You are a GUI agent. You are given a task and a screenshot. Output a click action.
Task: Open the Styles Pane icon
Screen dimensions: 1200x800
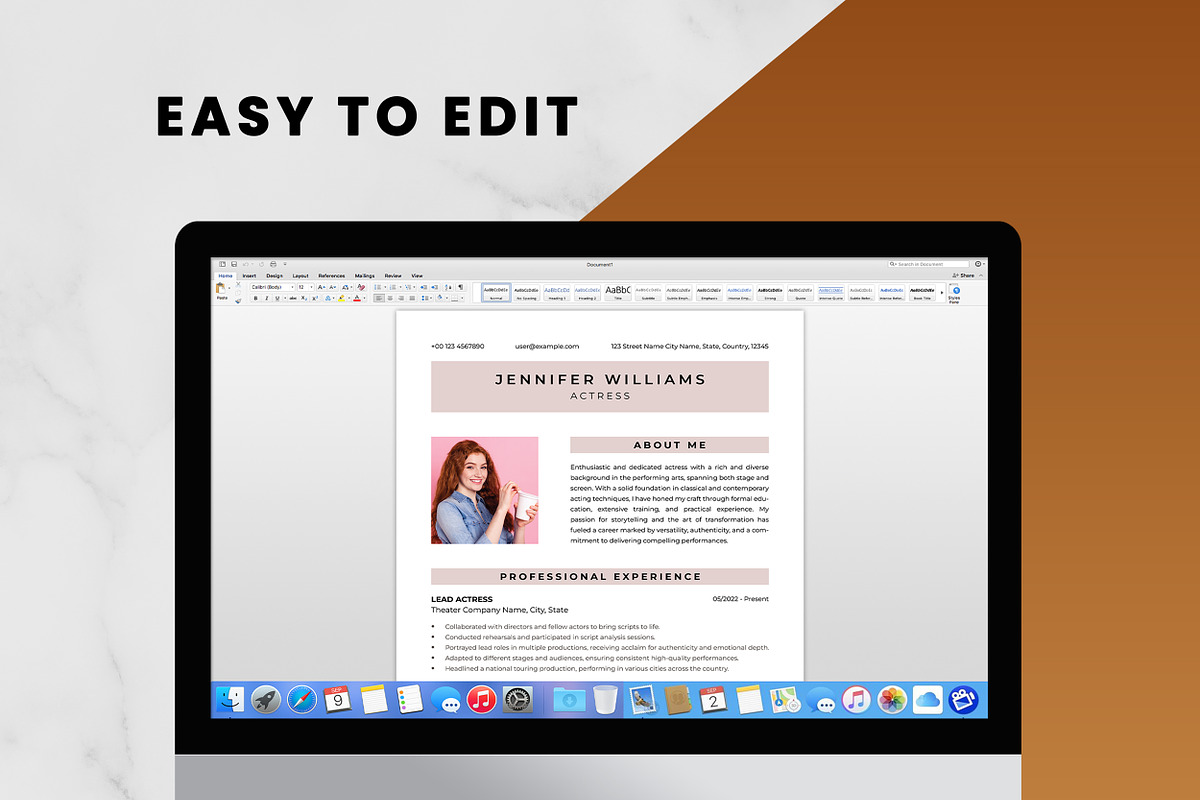[955, 292]
